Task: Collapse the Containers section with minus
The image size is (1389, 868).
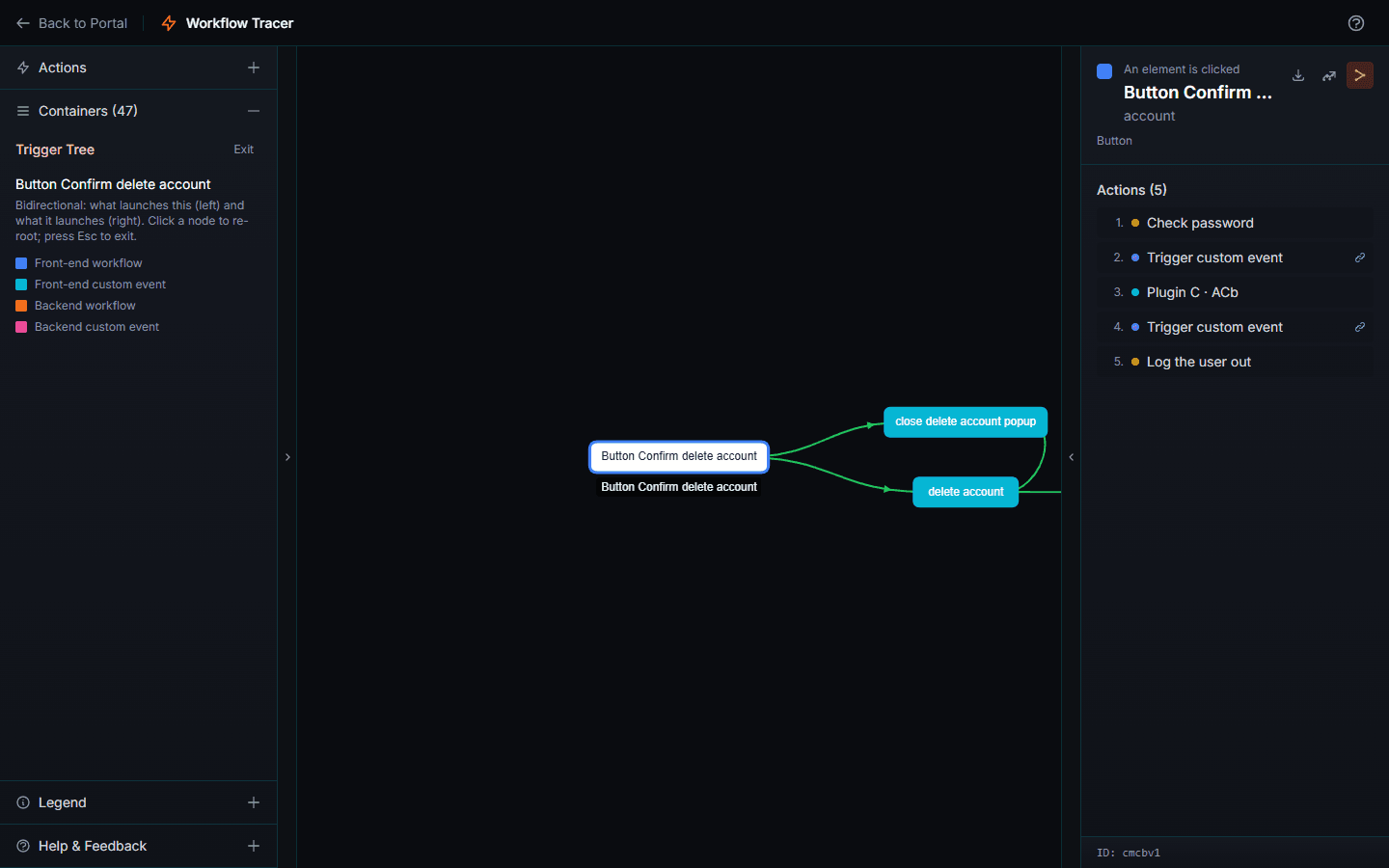Action: 254,111
